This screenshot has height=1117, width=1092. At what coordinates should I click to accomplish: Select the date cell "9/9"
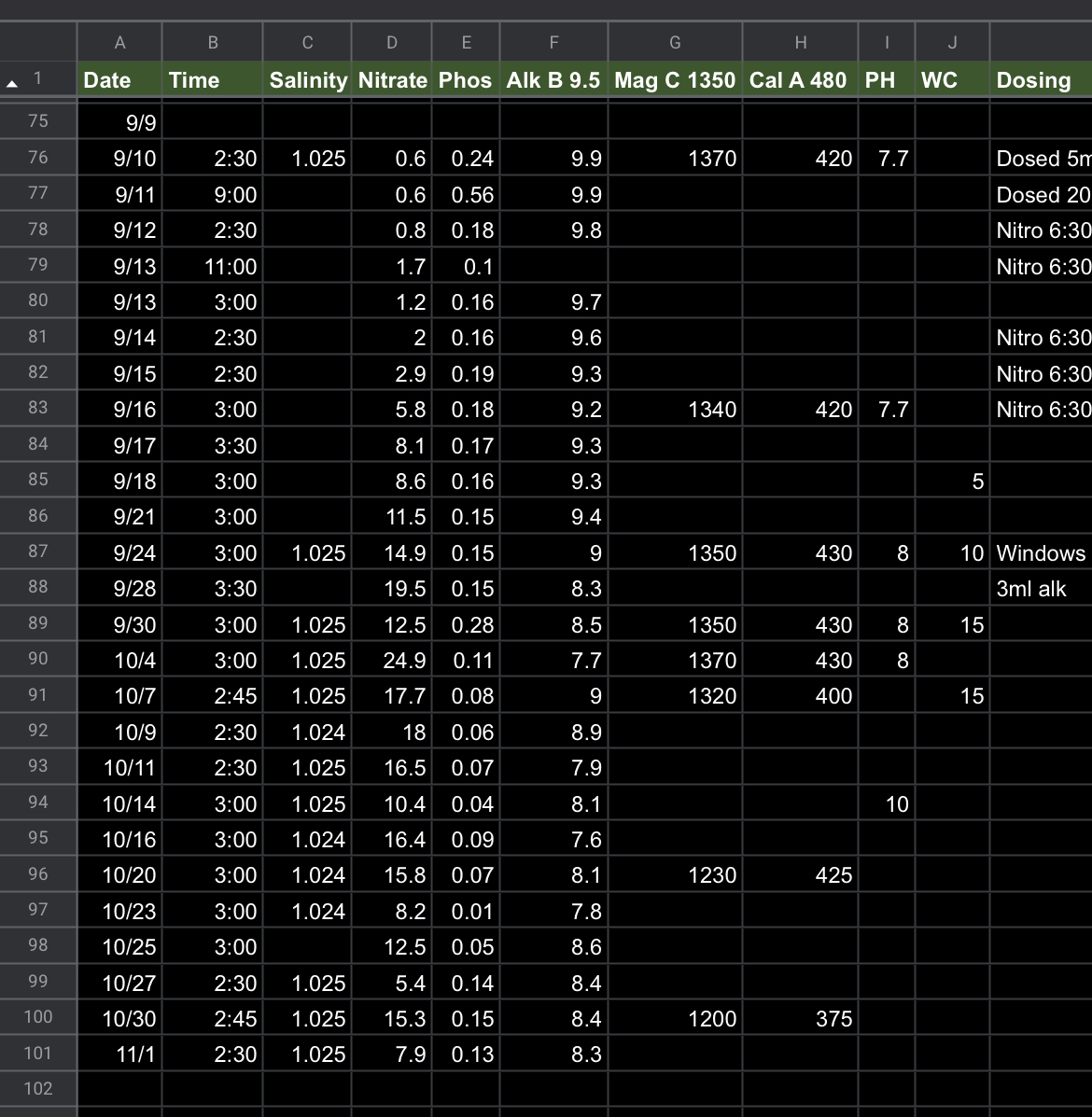point(119,122)
